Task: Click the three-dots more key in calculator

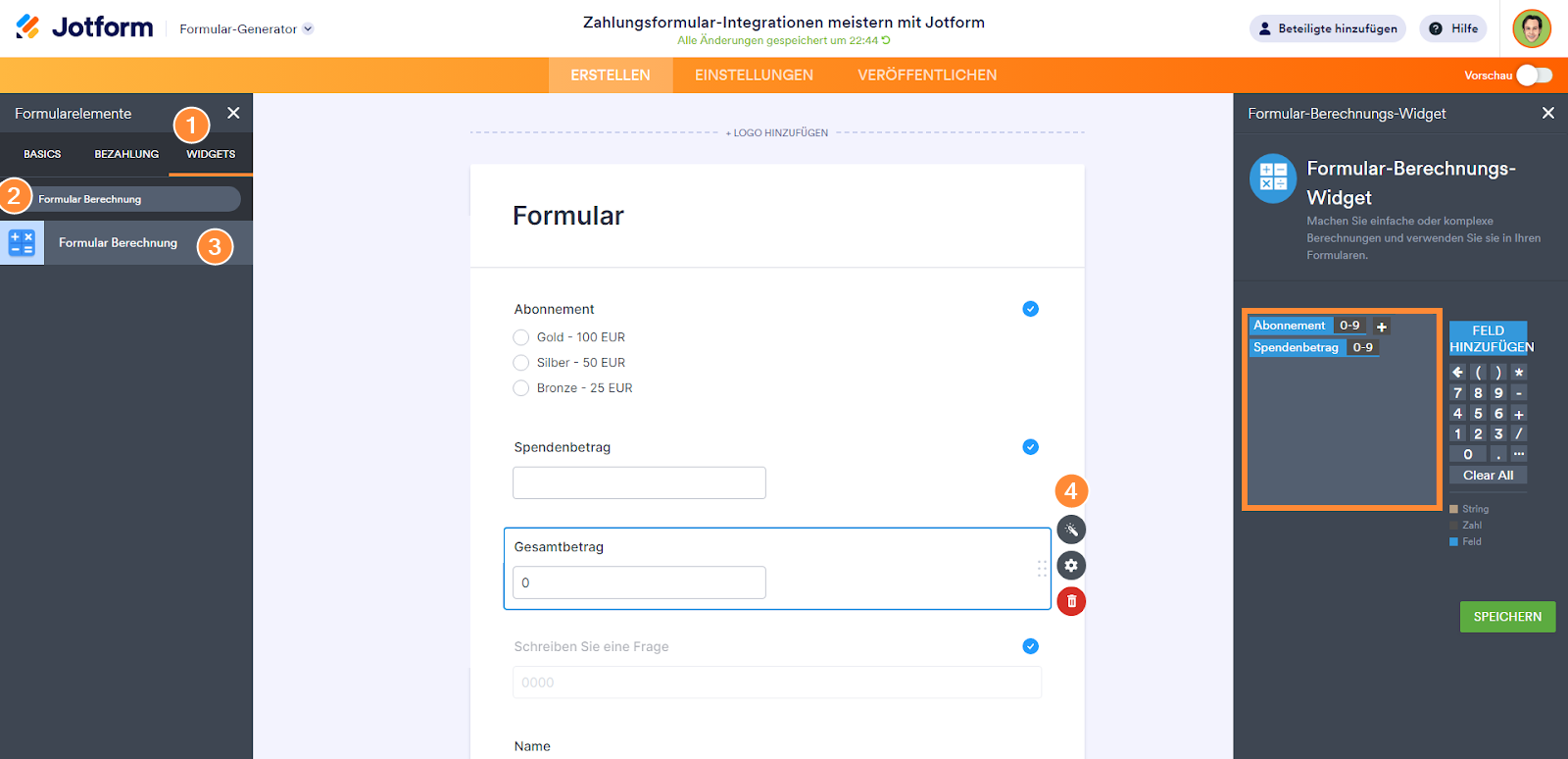Action: 1519,454
